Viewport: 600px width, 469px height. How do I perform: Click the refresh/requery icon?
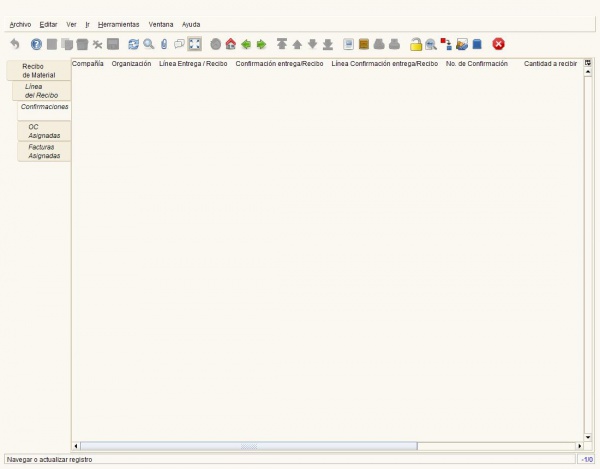click(x=133, y=44)
